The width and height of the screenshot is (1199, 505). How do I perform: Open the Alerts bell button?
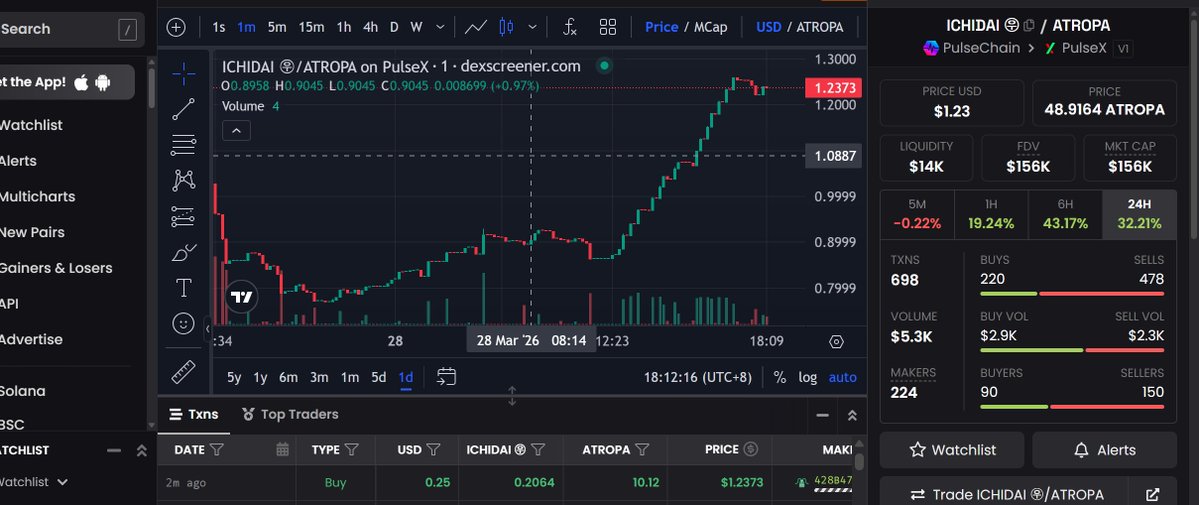pos(1104,450)
